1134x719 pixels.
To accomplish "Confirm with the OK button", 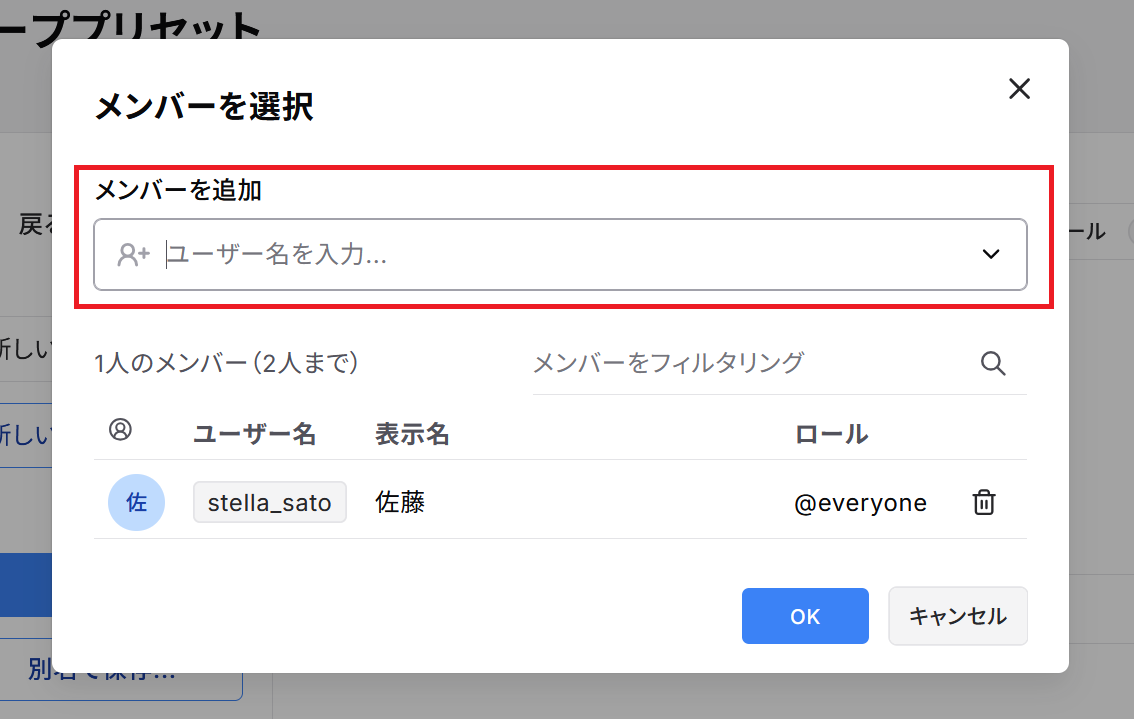I will coord(805,616).
